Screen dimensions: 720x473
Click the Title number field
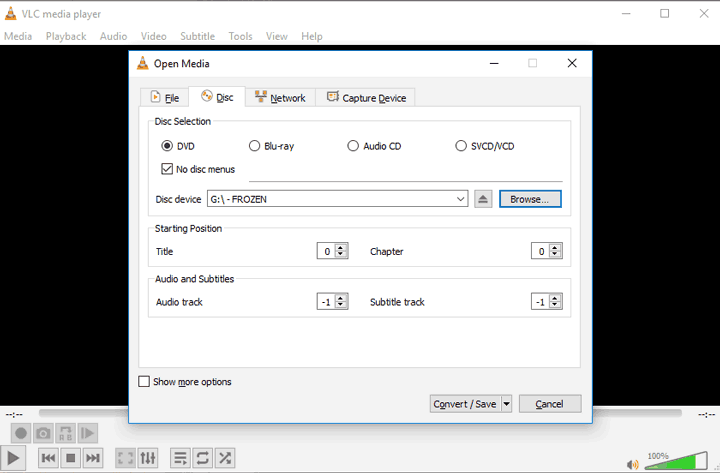click(326, 251)
